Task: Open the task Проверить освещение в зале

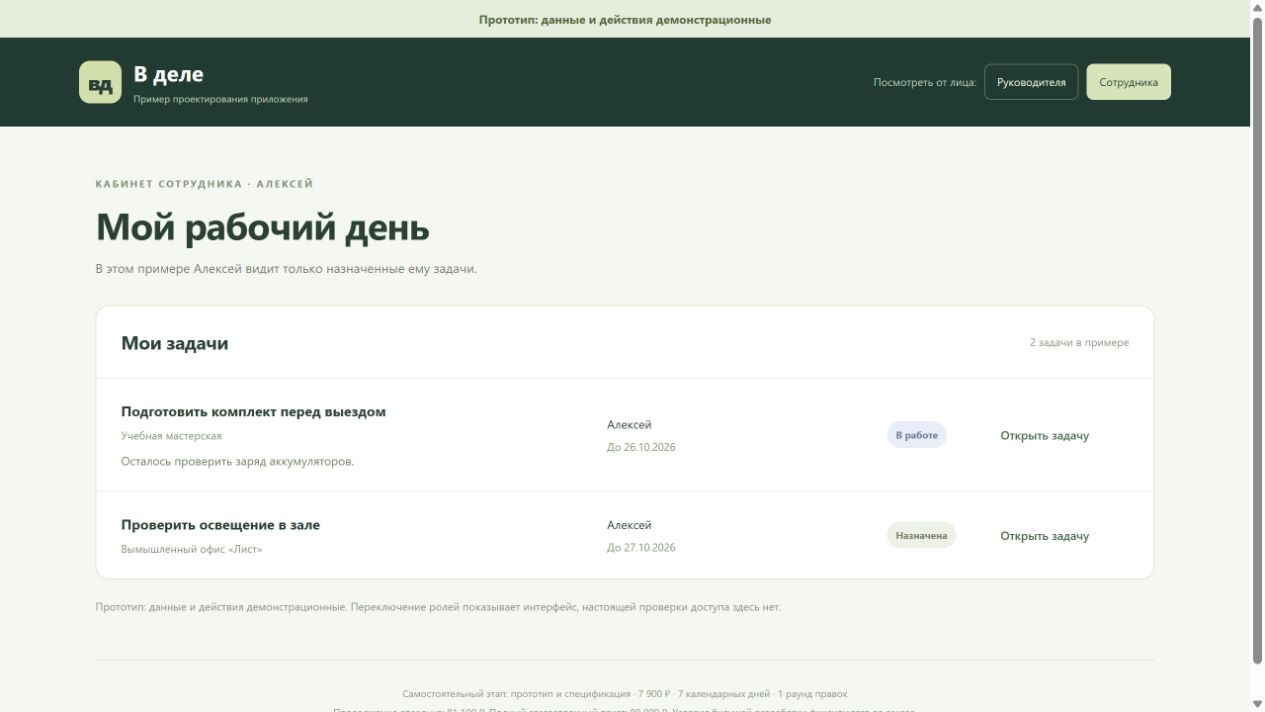Action: pyautogui.click(x=1044, y=536)
